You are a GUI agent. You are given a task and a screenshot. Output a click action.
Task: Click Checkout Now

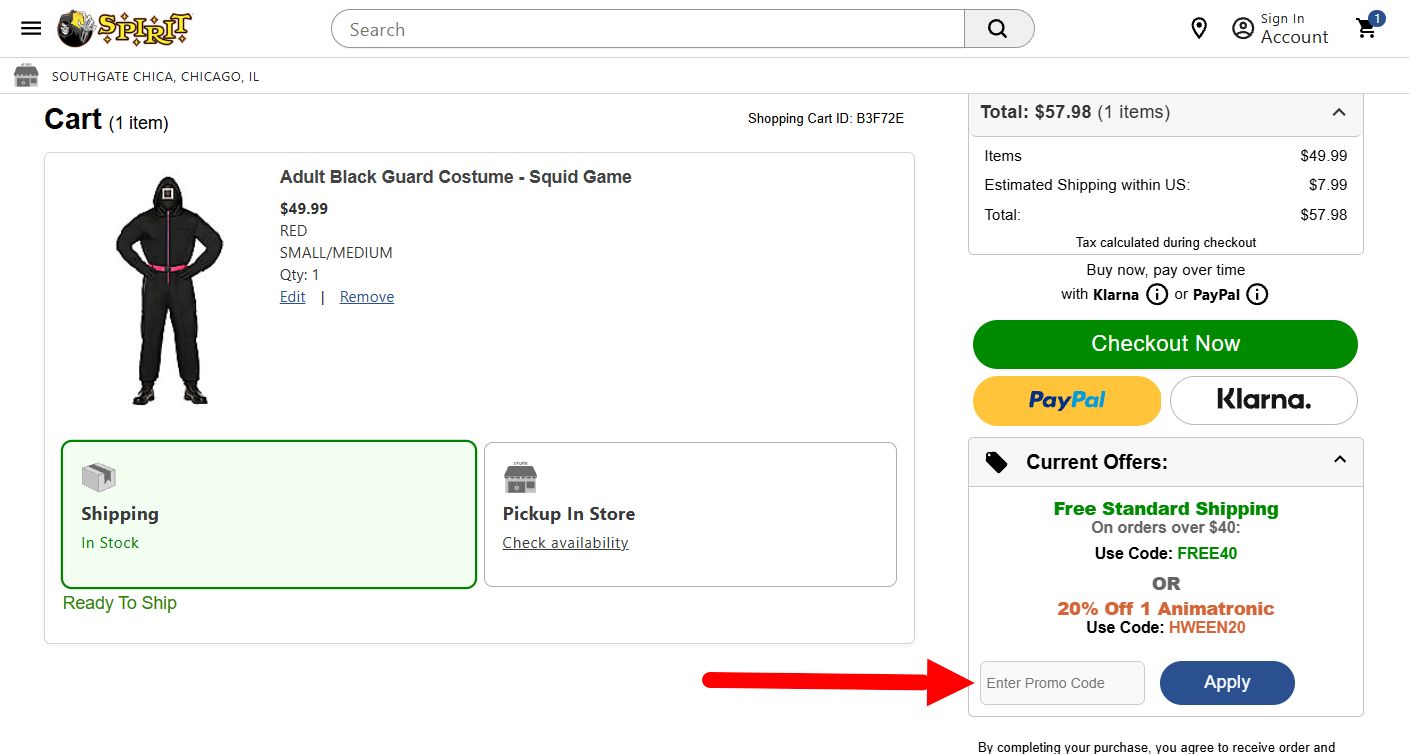tap(1165, 344)
